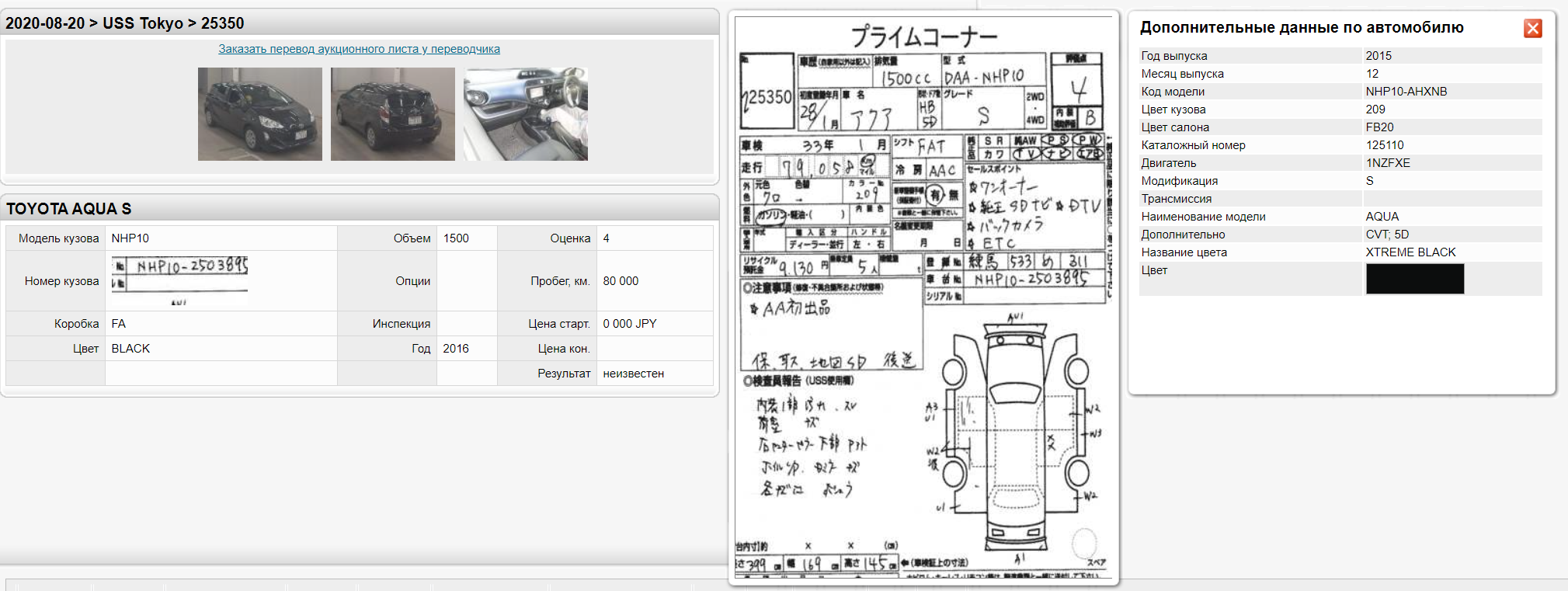This screenshot has width=1568, height=591.
Task: Select the color value BLACK in table
Action: [x=130, y=349]
